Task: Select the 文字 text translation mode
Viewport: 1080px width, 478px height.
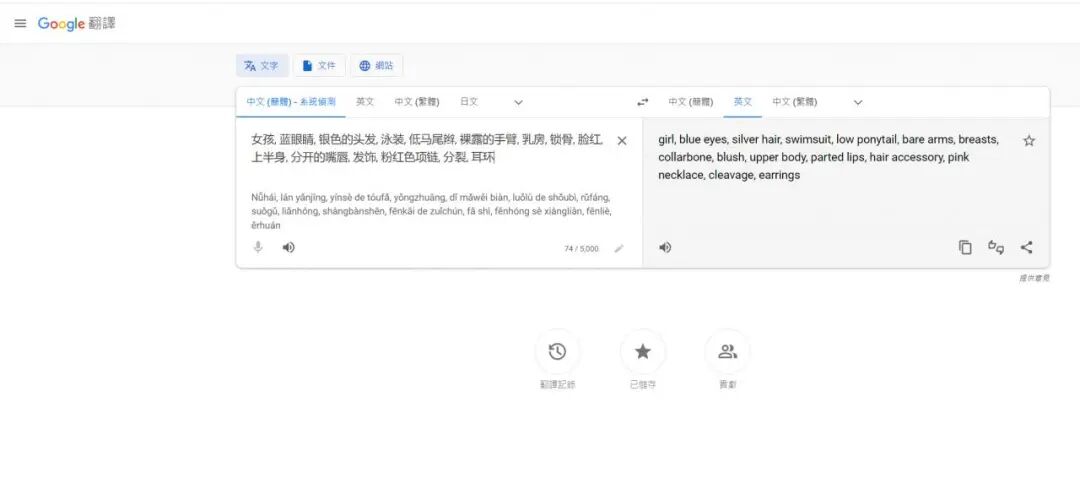Action: click(262, 66)
